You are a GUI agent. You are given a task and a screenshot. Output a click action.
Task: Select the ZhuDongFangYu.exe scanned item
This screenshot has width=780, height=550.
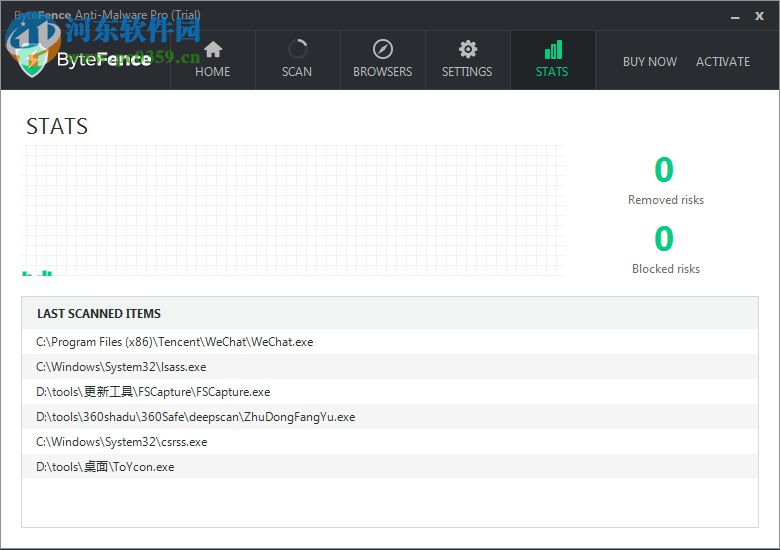click(390, 417)
